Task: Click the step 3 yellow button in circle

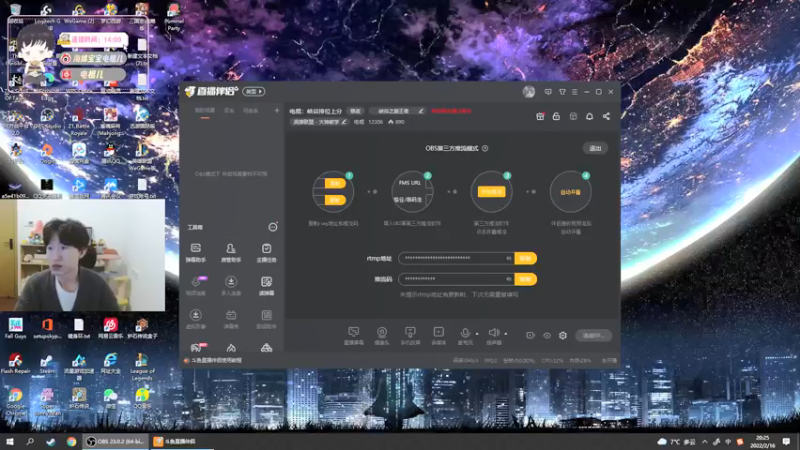Action: 491,191
